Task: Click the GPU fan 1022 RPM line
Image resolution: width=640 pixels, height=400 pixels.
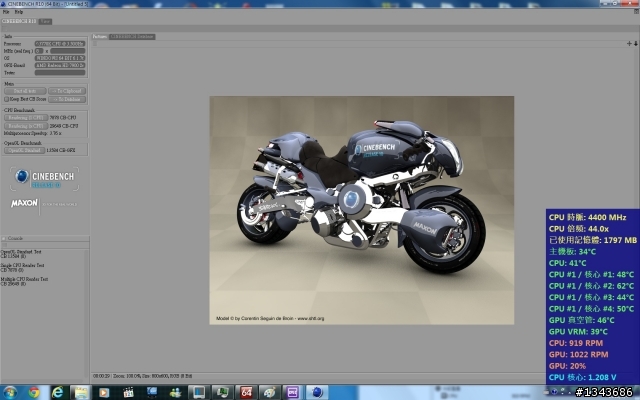Action: tap(578, 355)
